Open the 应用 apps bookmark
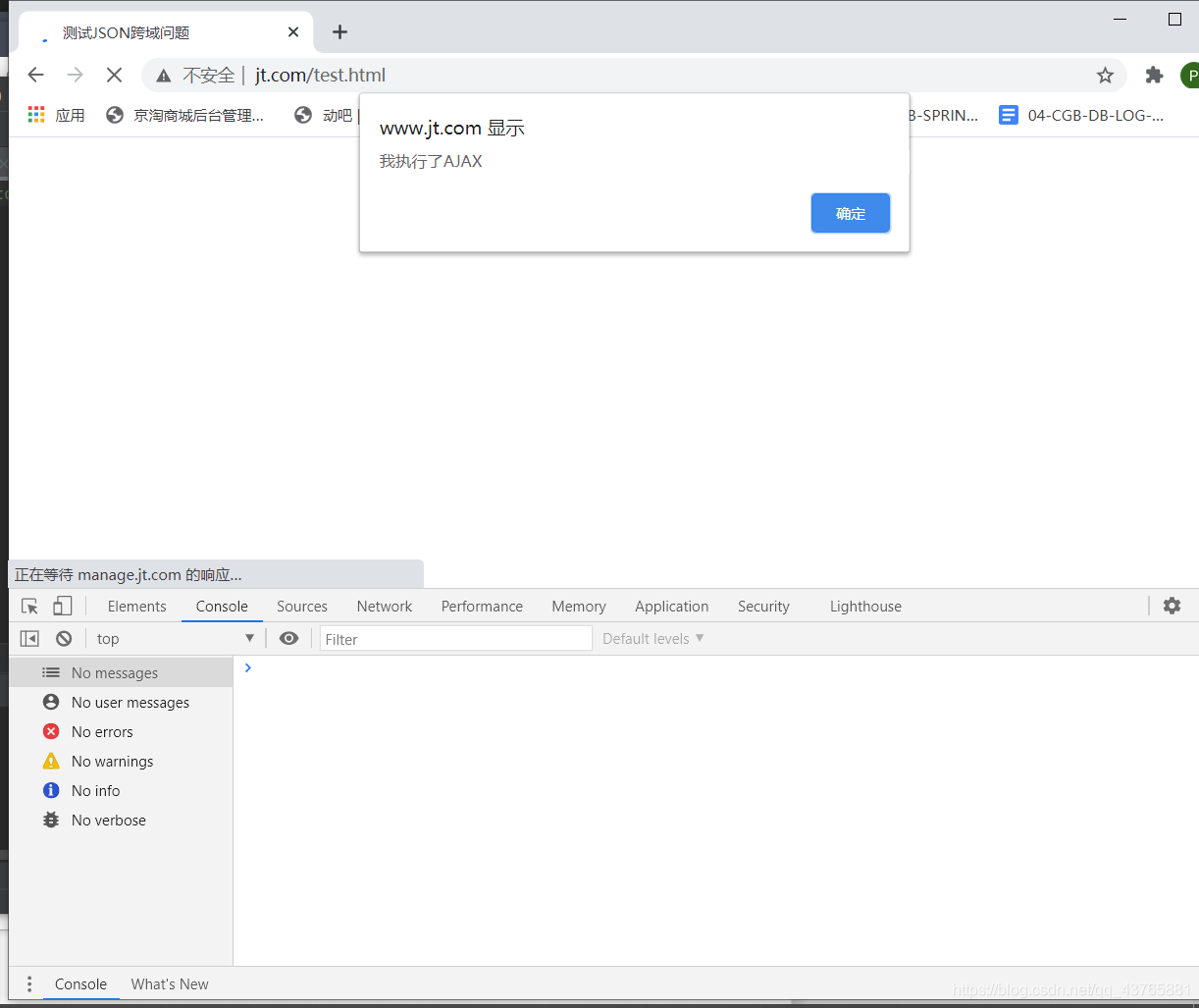This screenshot has height=1008, width=1199. coord(56,115)
